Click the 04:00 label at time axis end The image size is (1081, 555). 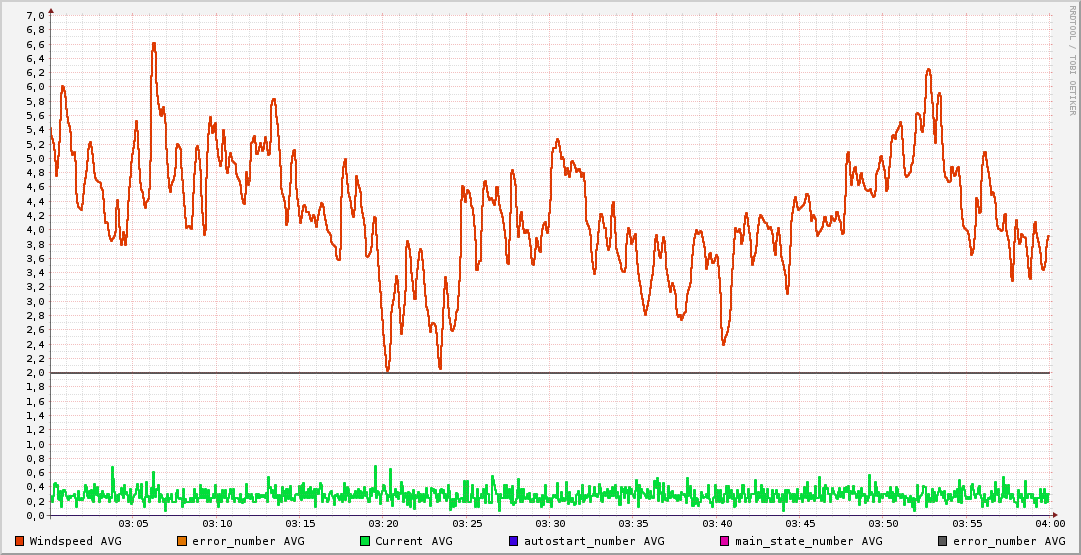pyautogui.click(x=1049, y=524)
